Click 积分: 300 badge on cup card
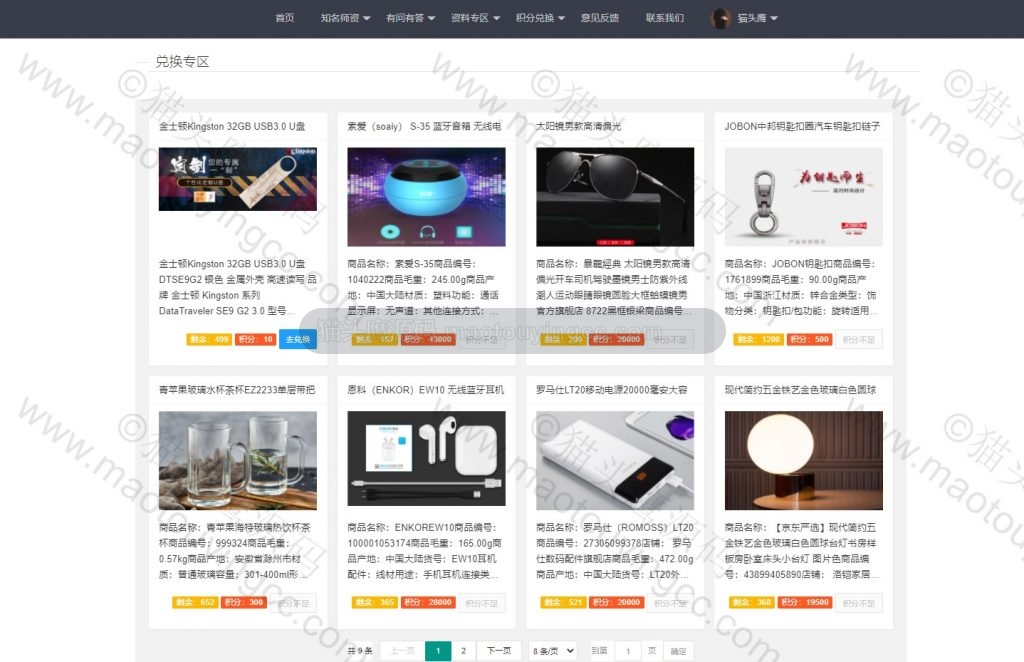The height and width of the screenshot is (662, 1024). (x=244, y=603)
